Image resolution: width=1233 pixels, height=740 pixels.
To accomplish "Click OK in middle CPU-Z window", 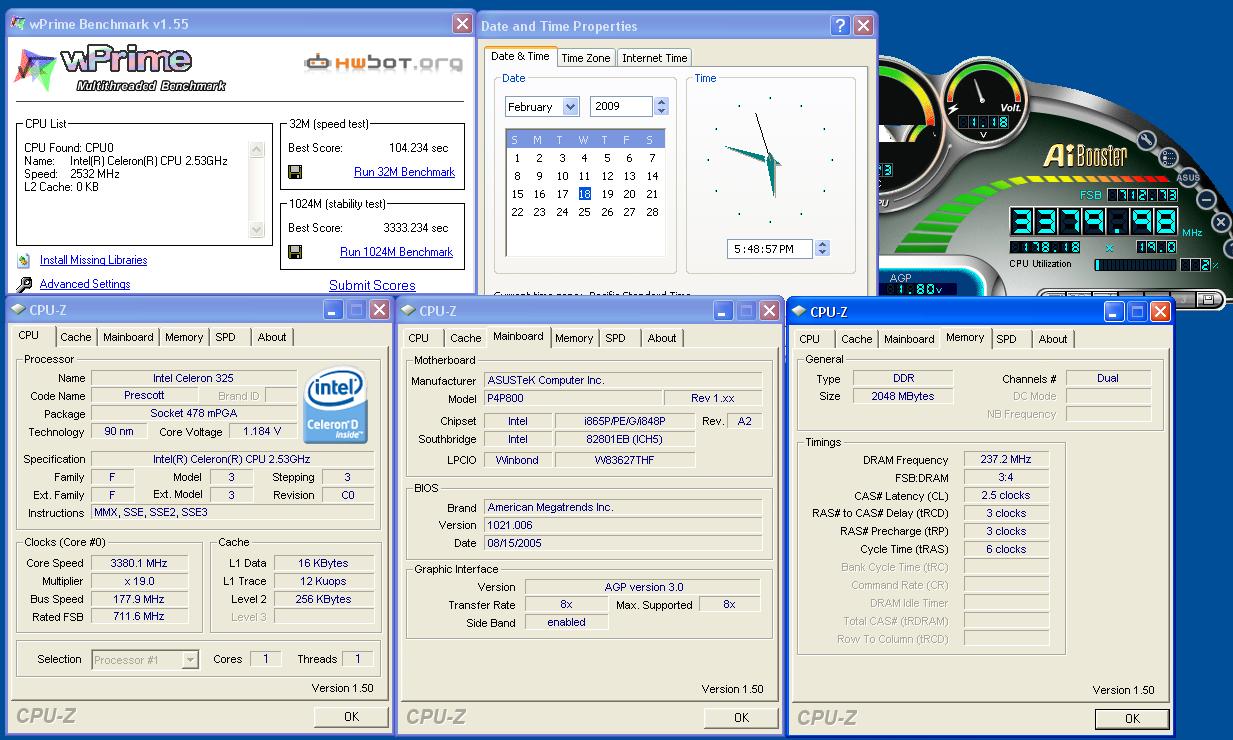I will coord(741,717).
